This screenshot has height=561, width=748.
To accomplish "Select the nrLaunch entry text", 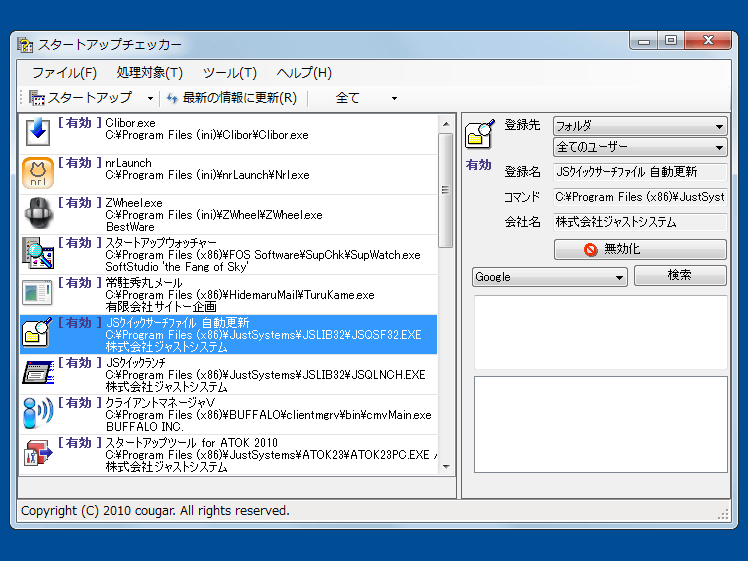I will 128,163.
